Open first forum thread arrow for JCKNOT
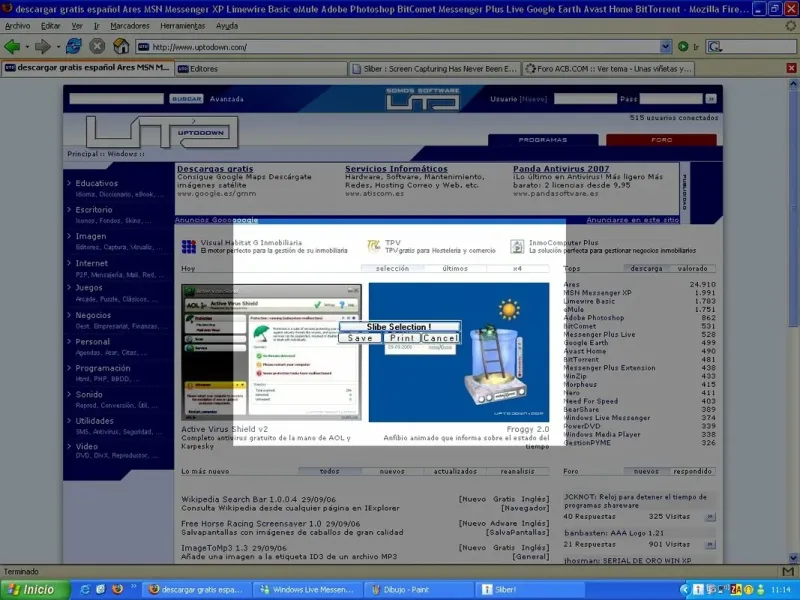 pyautogui.click(x=710, y=517)
